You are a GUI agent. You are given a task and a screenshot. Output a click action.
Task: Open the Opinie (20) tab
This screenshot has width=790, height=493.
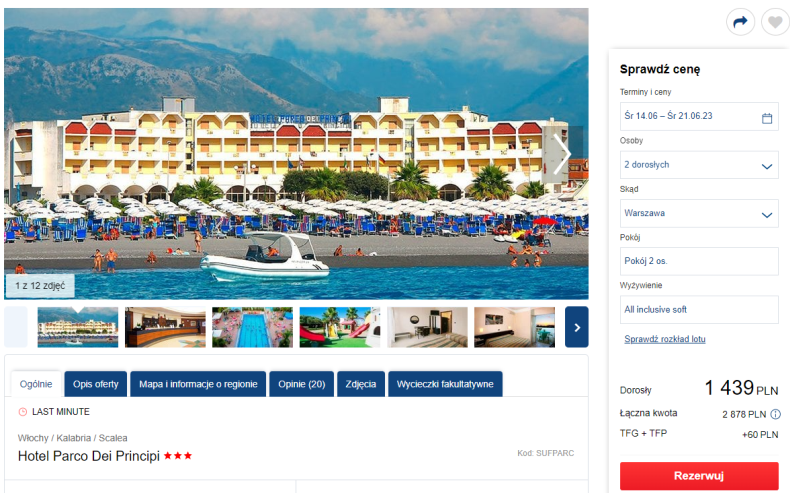pos(302,384)
